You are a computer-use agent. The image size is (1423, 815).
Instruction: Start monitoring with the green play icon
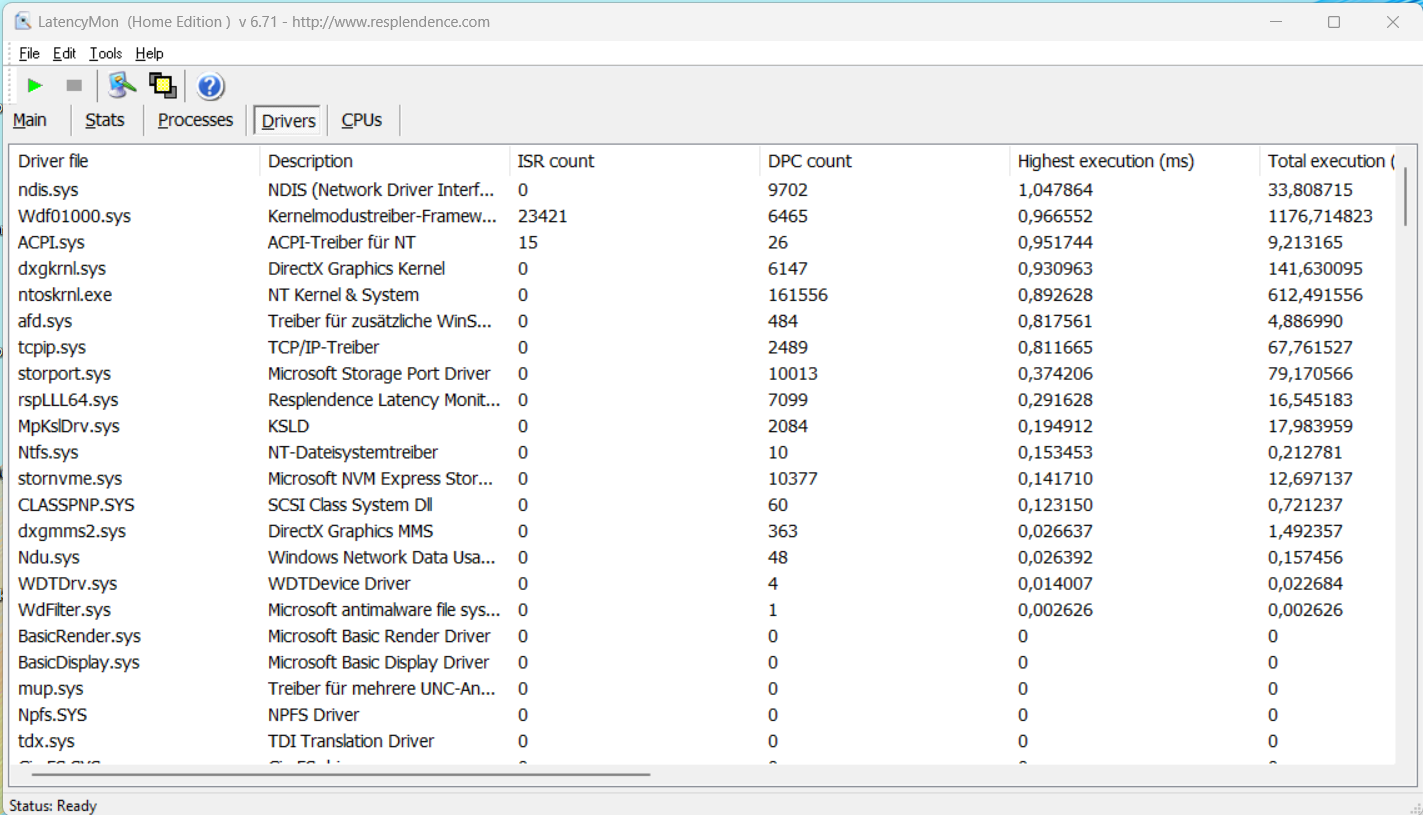click(35, 86)
